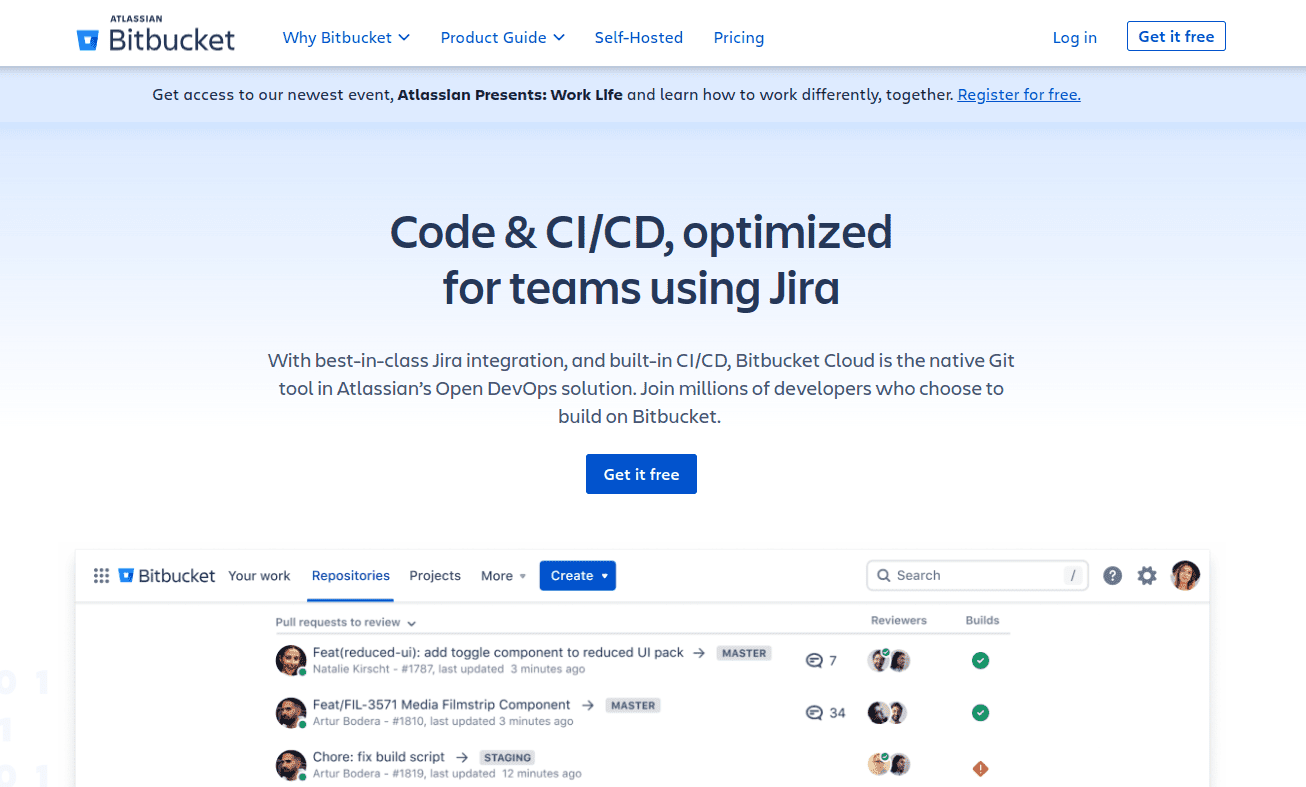This screenshot has height=787, width=1306.
Task: Click the STAGING branch label
Action: click(x=507, y=757)
